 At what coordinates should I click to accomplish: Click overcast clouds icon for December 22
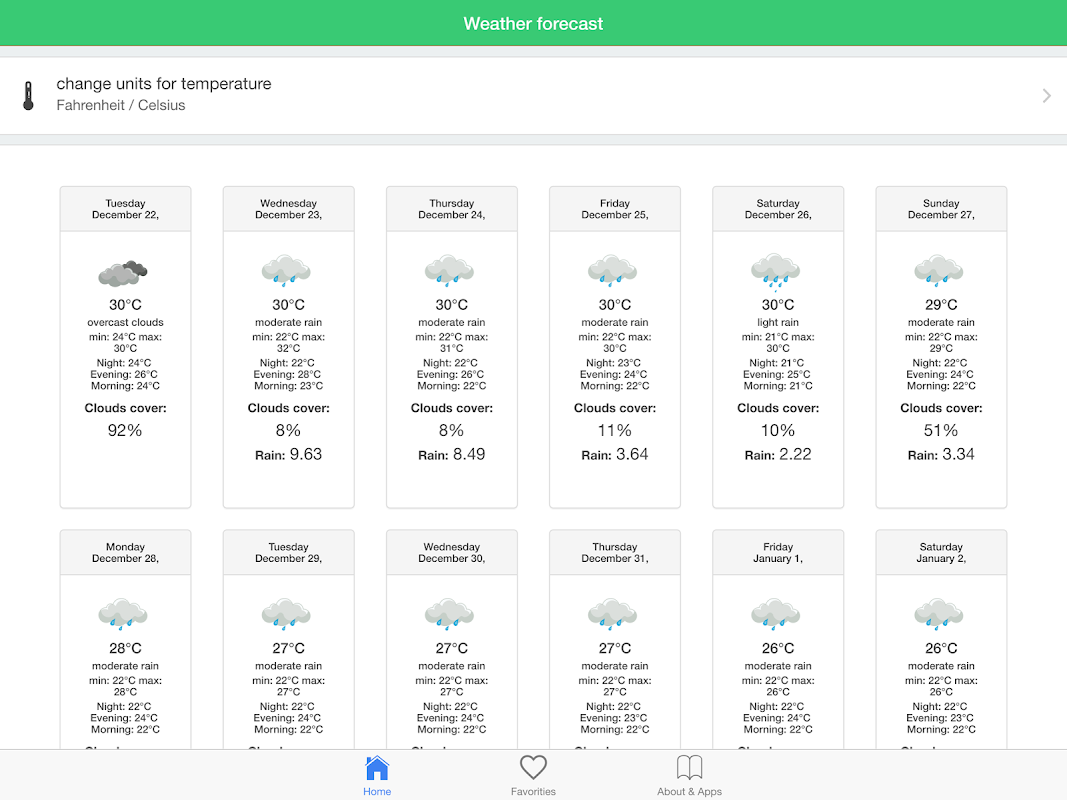pyautogui.click(x=122, y=273)
